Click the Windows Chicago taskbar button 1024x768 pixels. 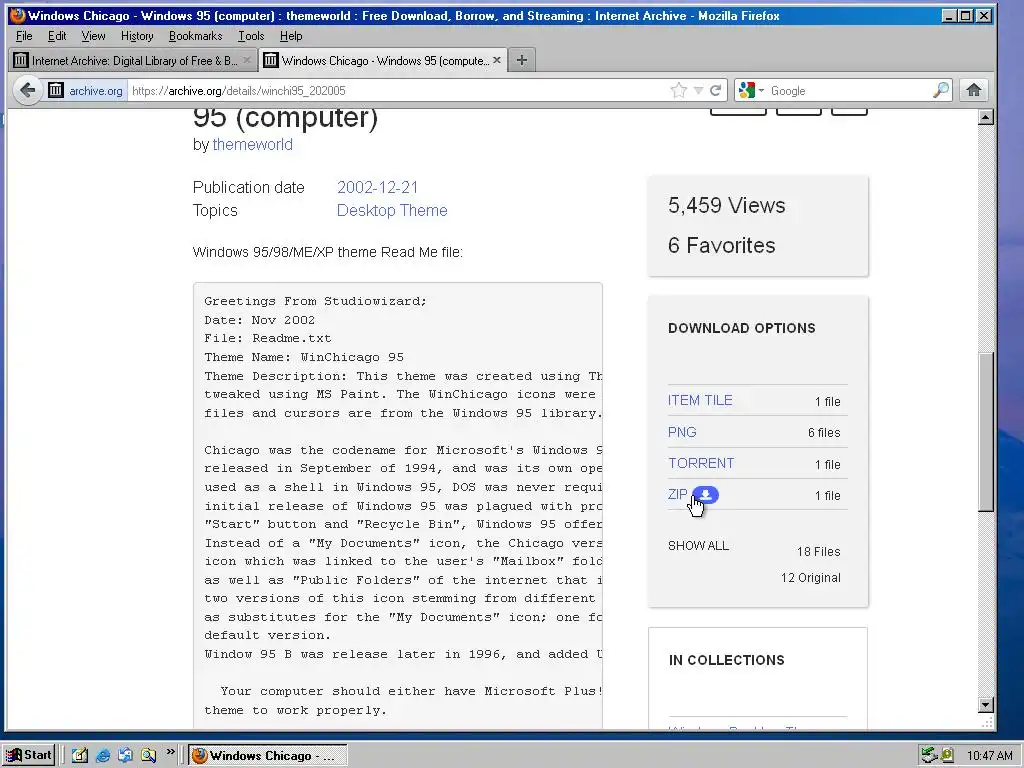pyautogui.click(x=268, y=756)
